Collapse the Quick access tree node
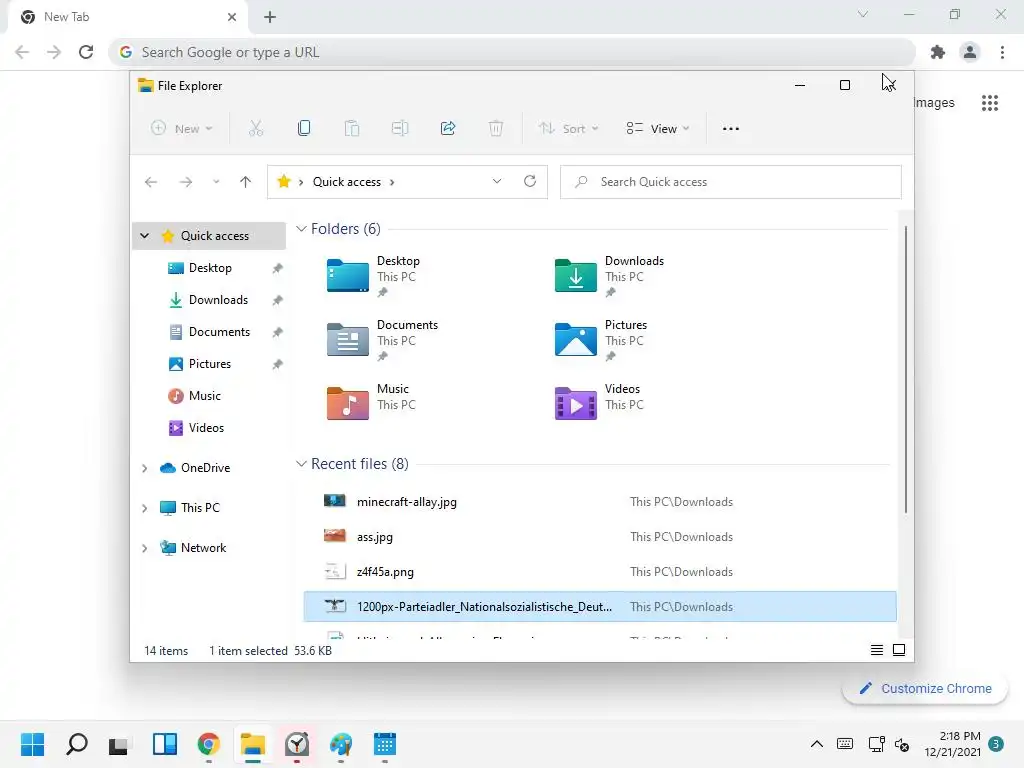 144,236
